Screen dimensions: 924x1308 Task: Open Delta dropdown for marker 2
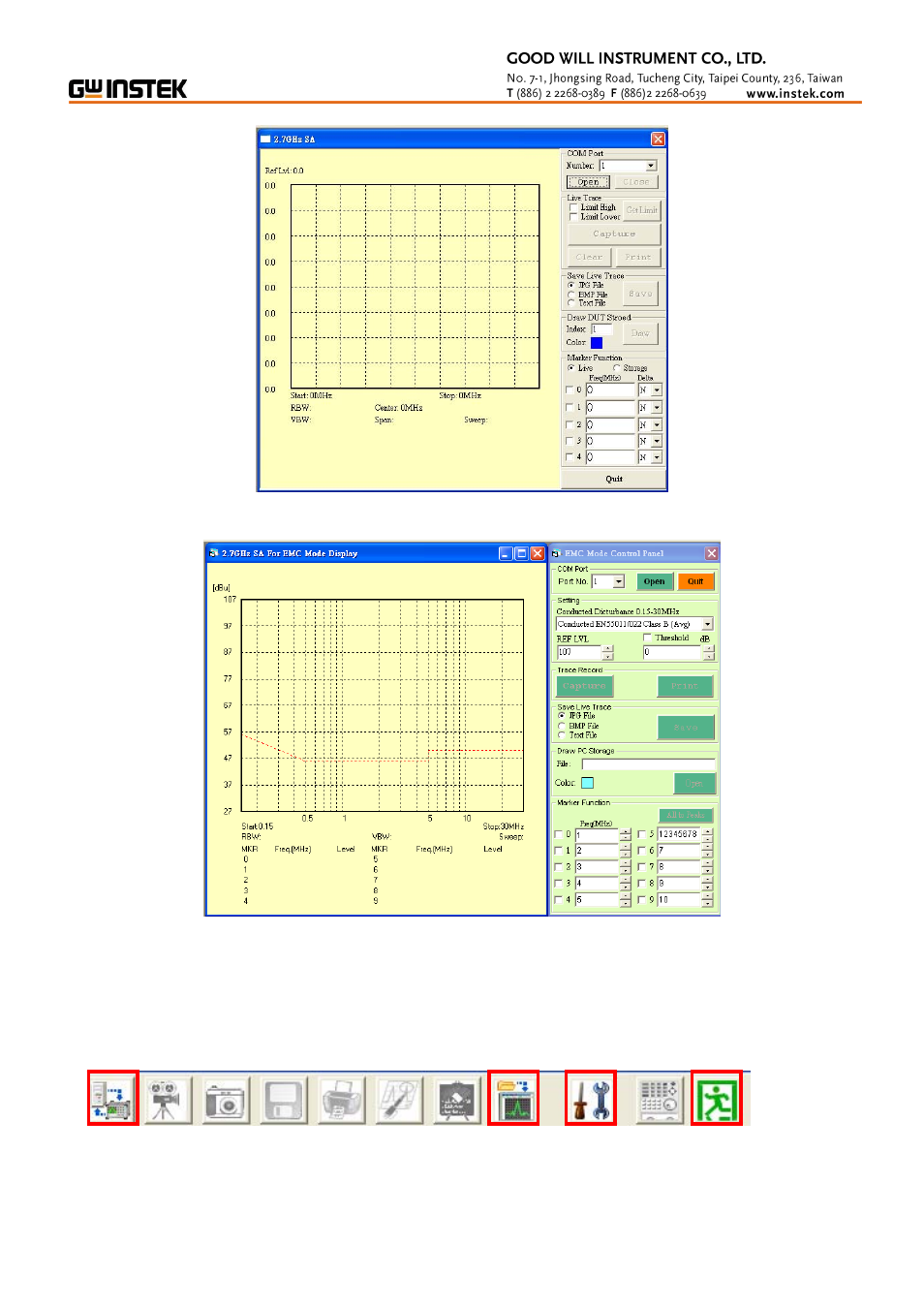pos(657,425)
